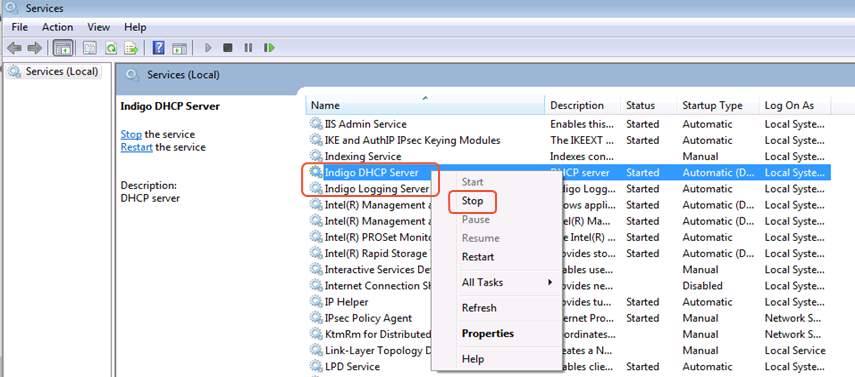
Task: Click the Back arrow toolbar icon
Action: [14, 48]
